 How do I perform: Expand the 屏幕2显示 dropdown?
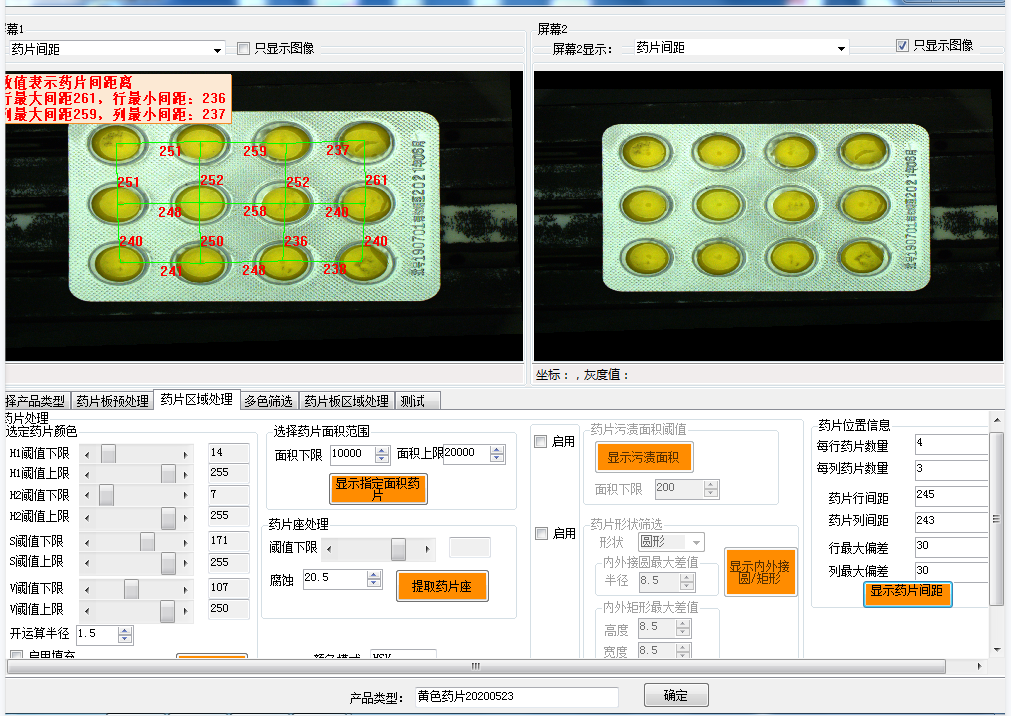[841, 48]
